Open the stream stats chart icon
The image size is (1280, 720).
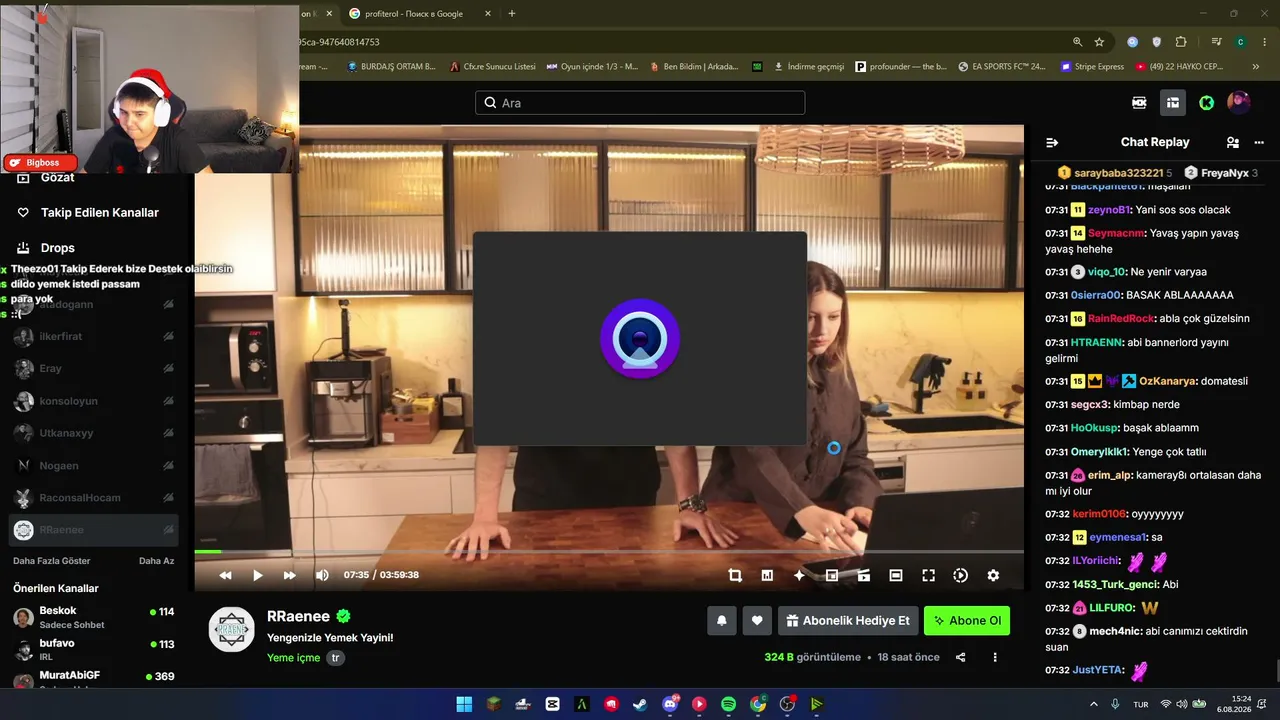pos(767,575)
